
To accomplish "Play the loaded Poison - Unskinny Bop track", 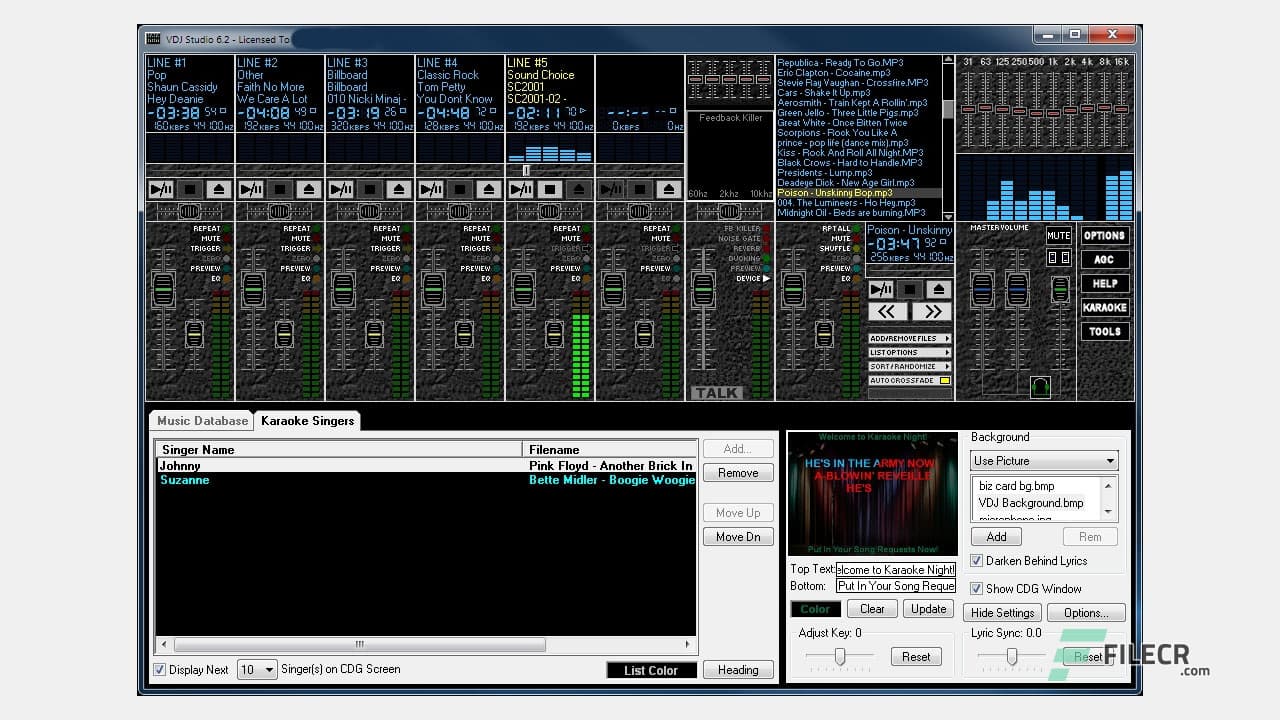I will pyautogui.click(x=880, y=288).
